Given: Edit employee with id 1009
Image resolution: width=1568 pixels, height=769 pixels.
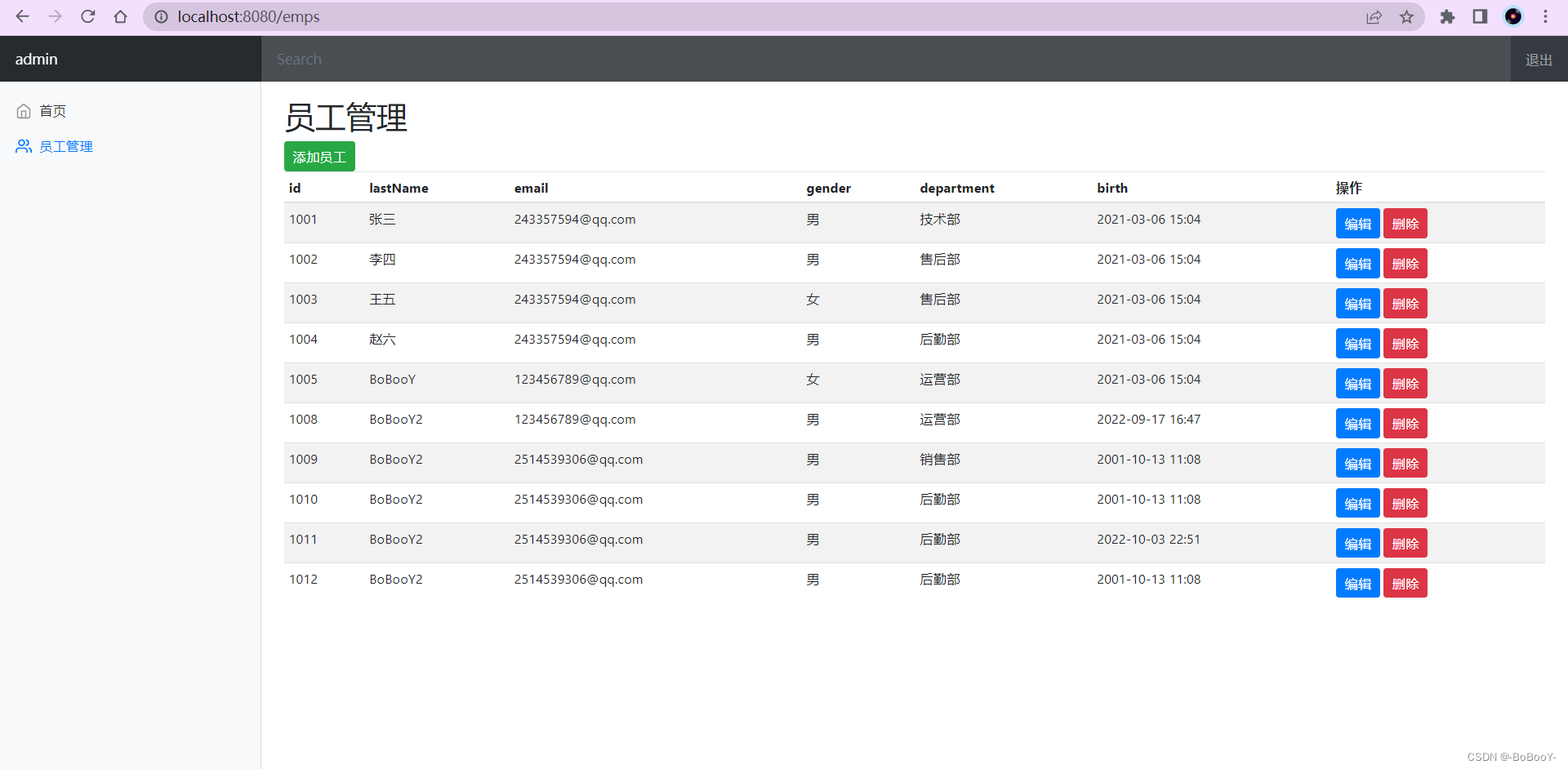Looking at the screenshot, I should point(1357,464).
